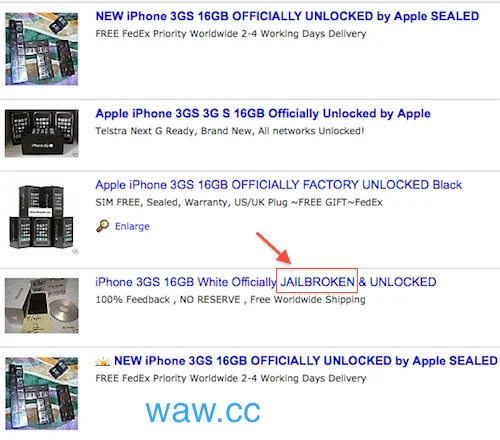Open iPhone 3GS White listing title
This screenshot has width=500, height=440.
point(266,282)
